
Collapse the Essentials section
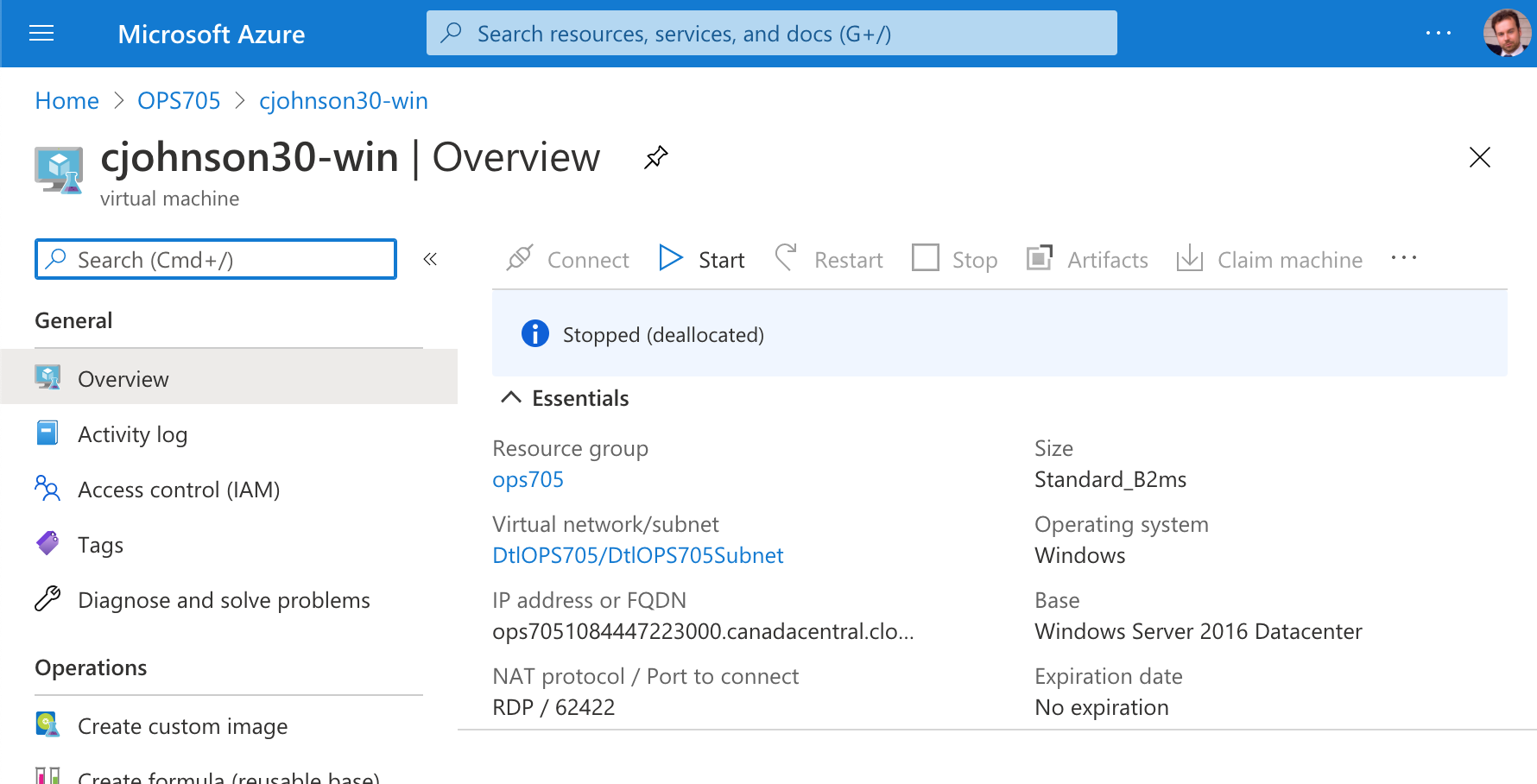point(510,397)
